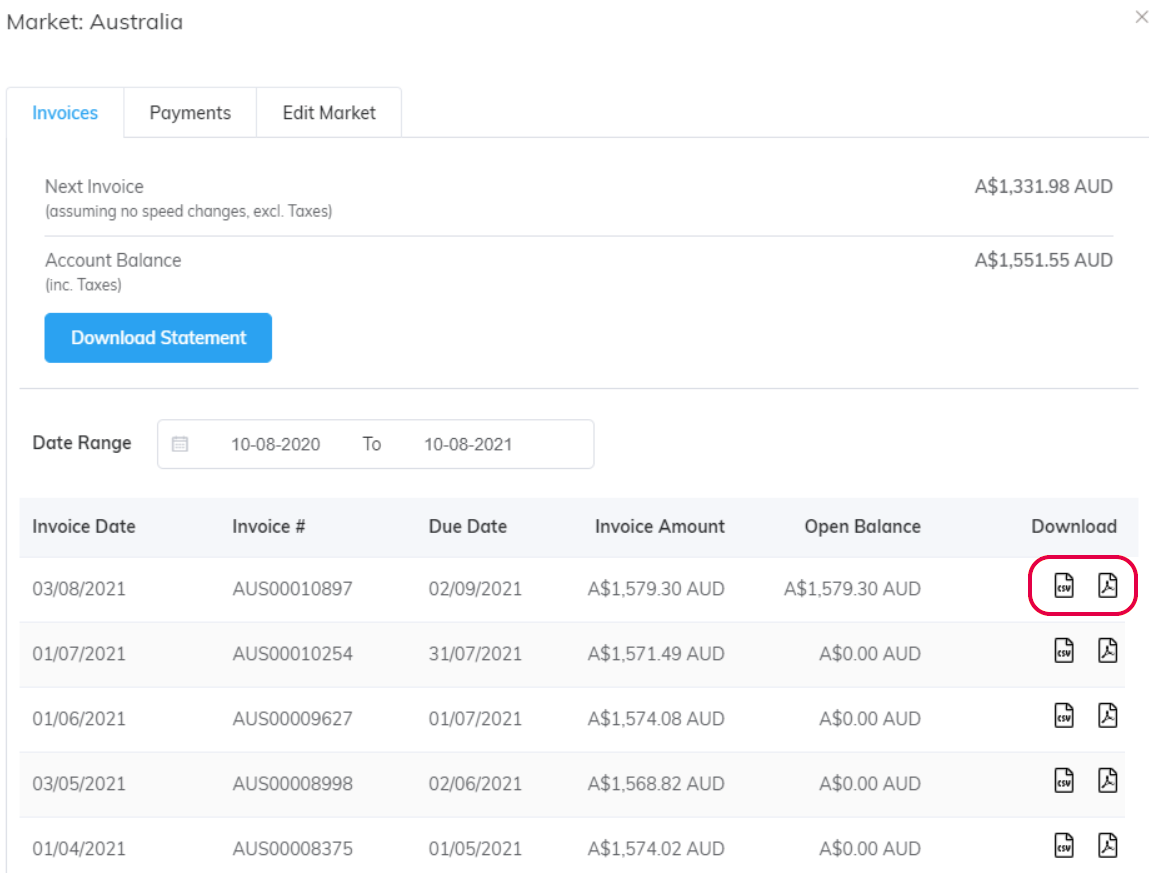
Task: Close the Market: Australia dialog
Action: click(1141, 17)
